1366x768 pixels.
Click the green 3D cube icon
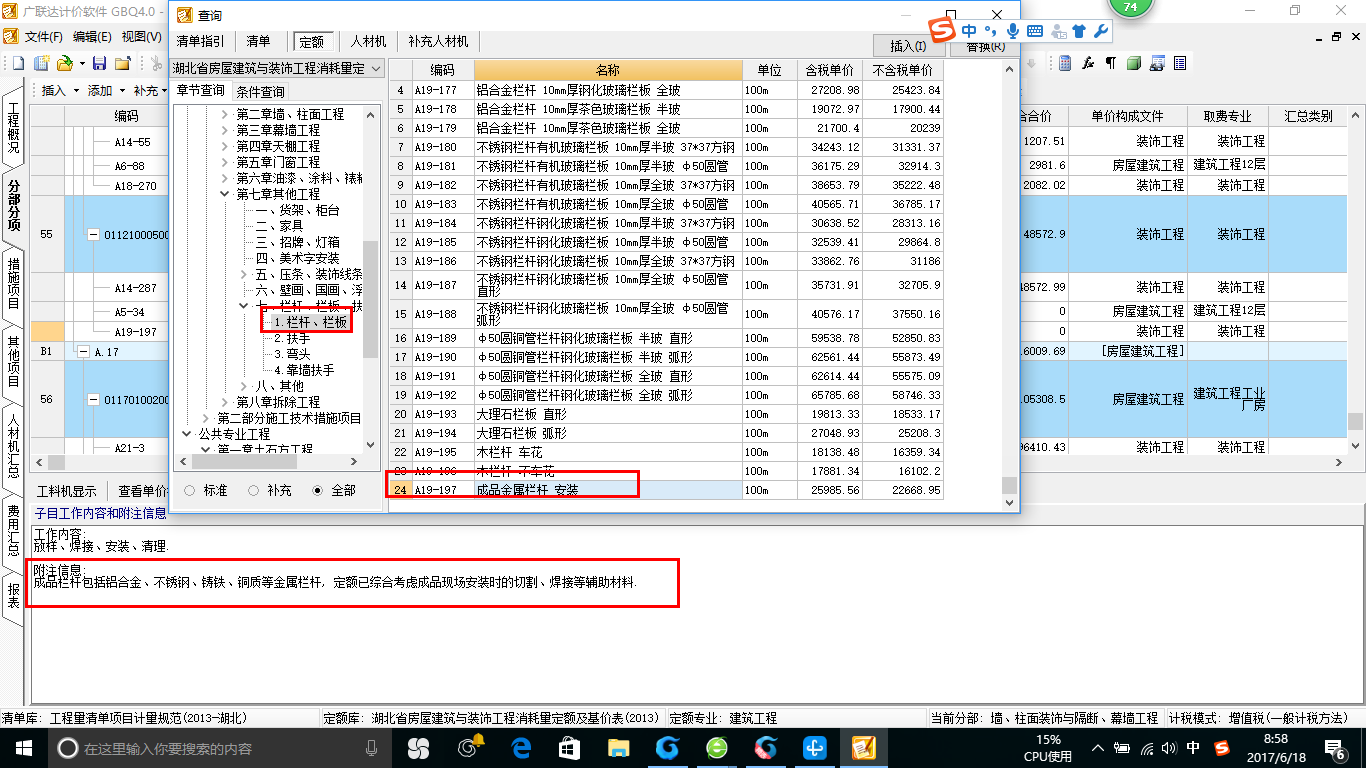point(1134,63)
